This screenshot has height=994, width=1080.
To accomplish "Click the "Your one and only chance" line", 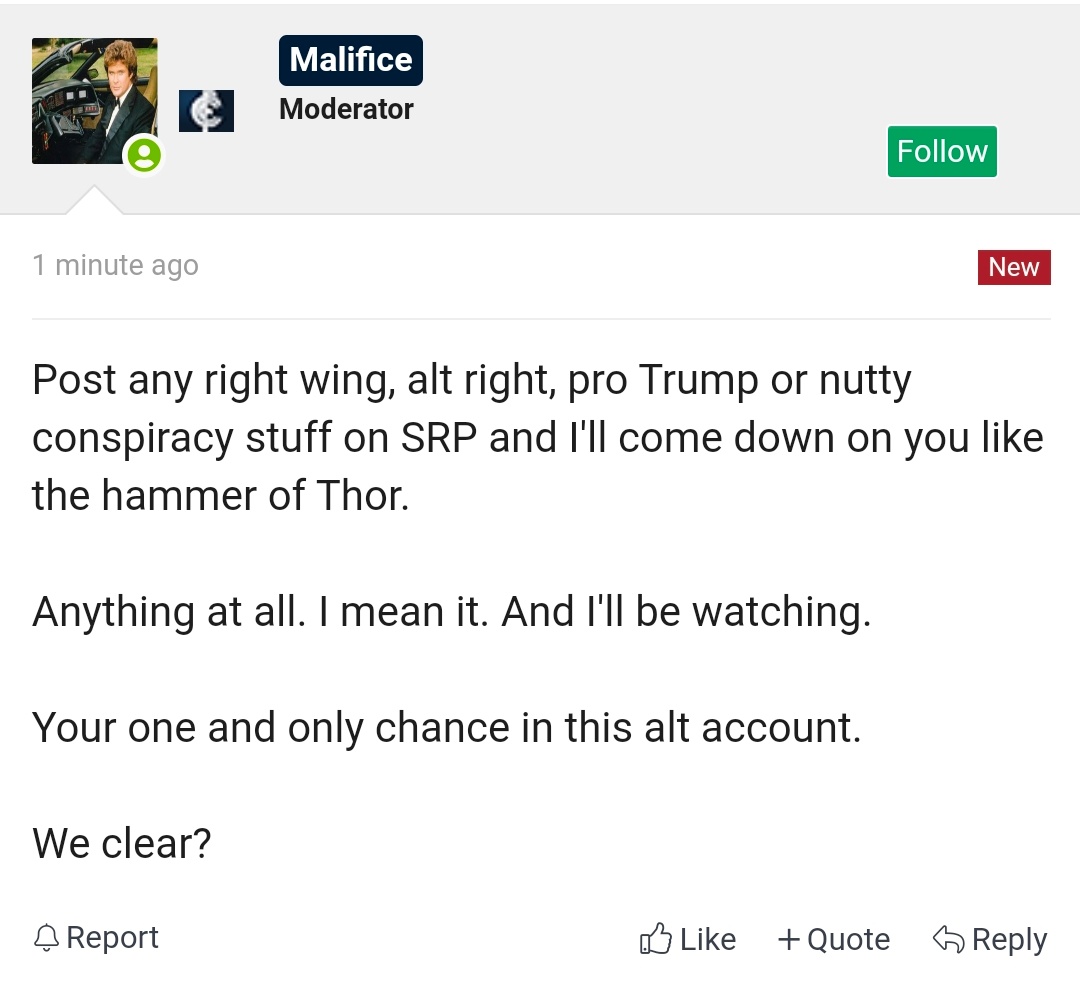I will (x=446, y=727).
